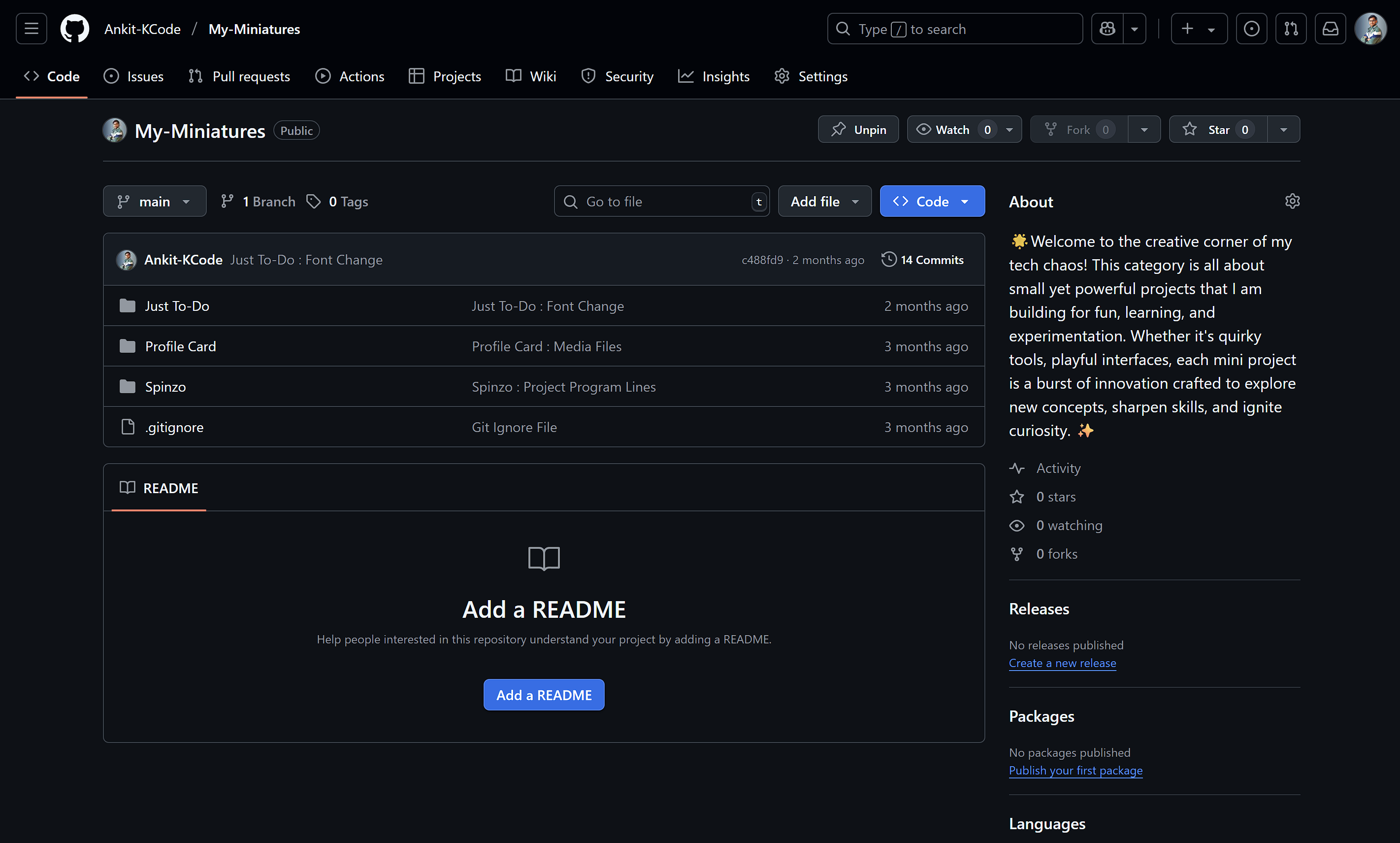This screenshot has width=1400, height=843.
Task: Open the hamburger navigation menu
Action: coord(31,29)
